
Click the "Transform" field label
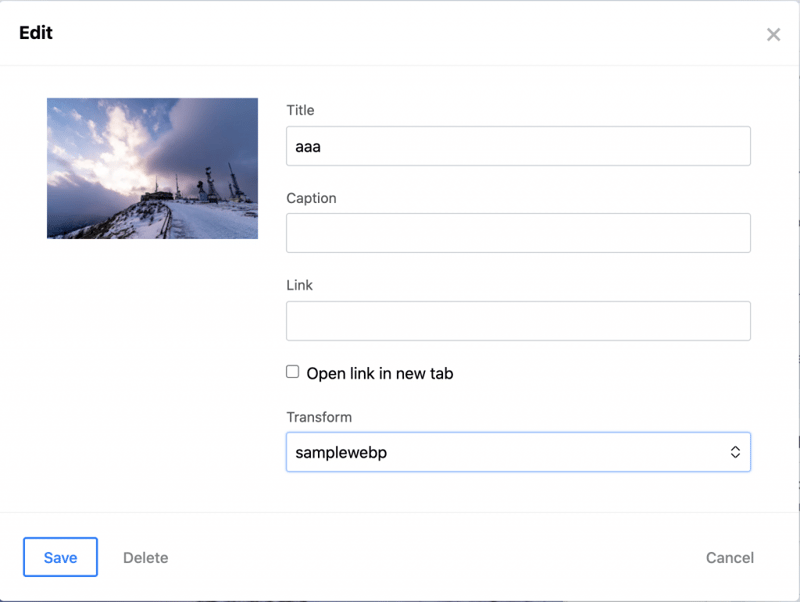[319, 417]
